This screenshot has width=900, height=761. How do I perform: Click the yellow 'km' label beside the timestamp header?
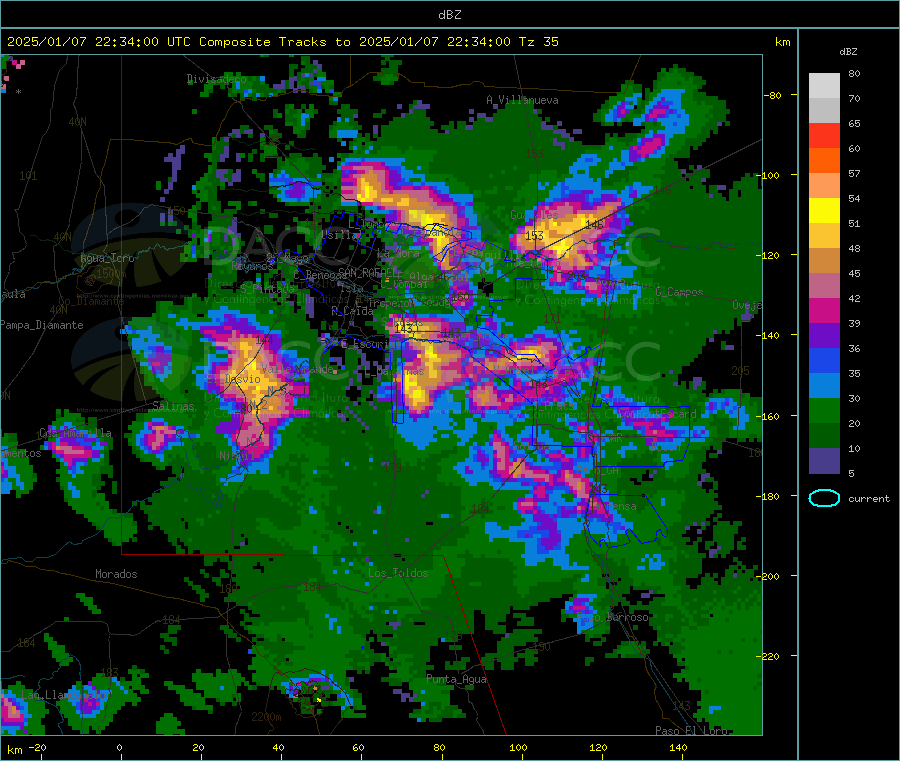(x=782, y=42)
